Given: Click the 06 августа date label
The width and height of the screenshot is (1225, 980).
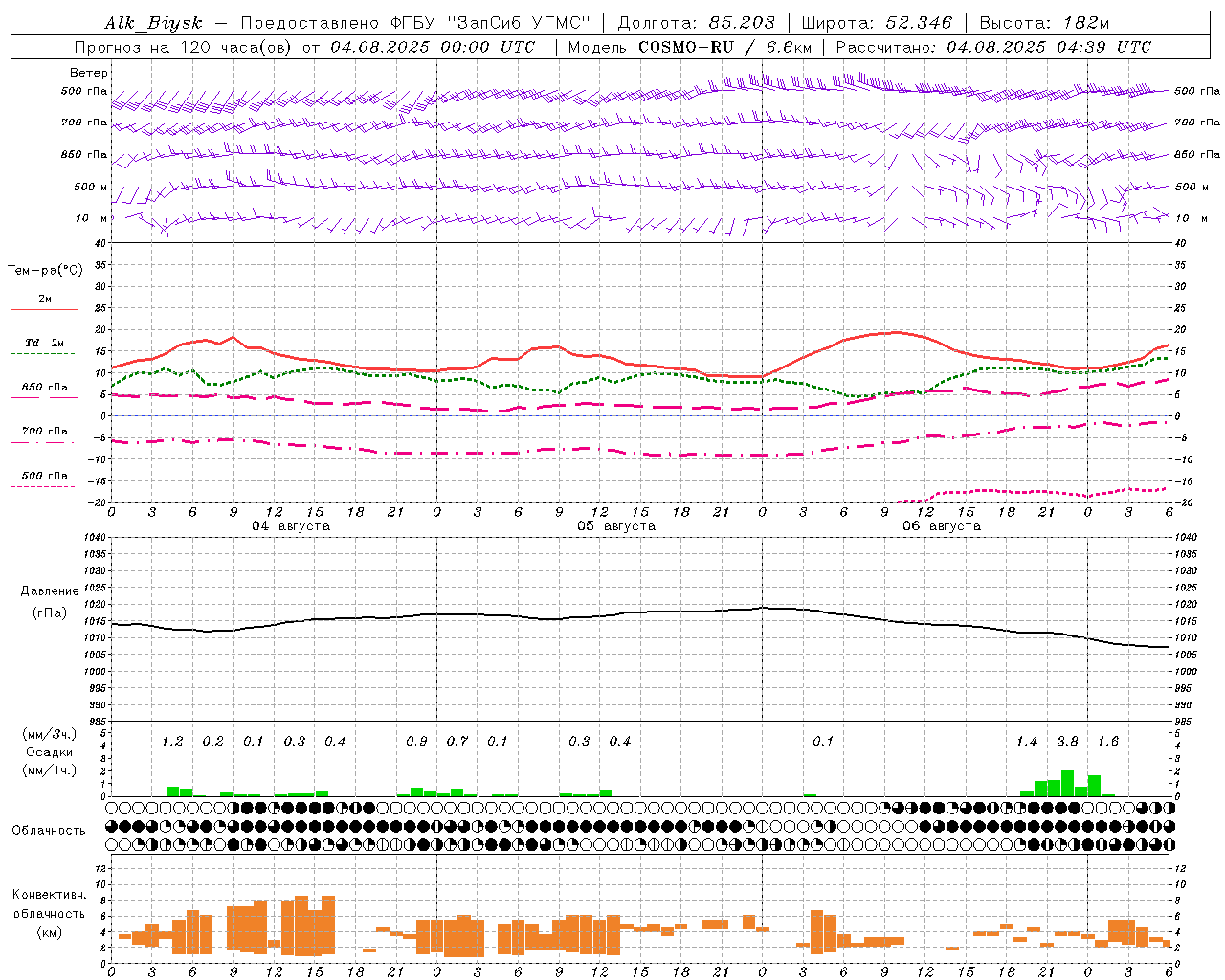Looking at the screenshot, I should pos(942,526).
